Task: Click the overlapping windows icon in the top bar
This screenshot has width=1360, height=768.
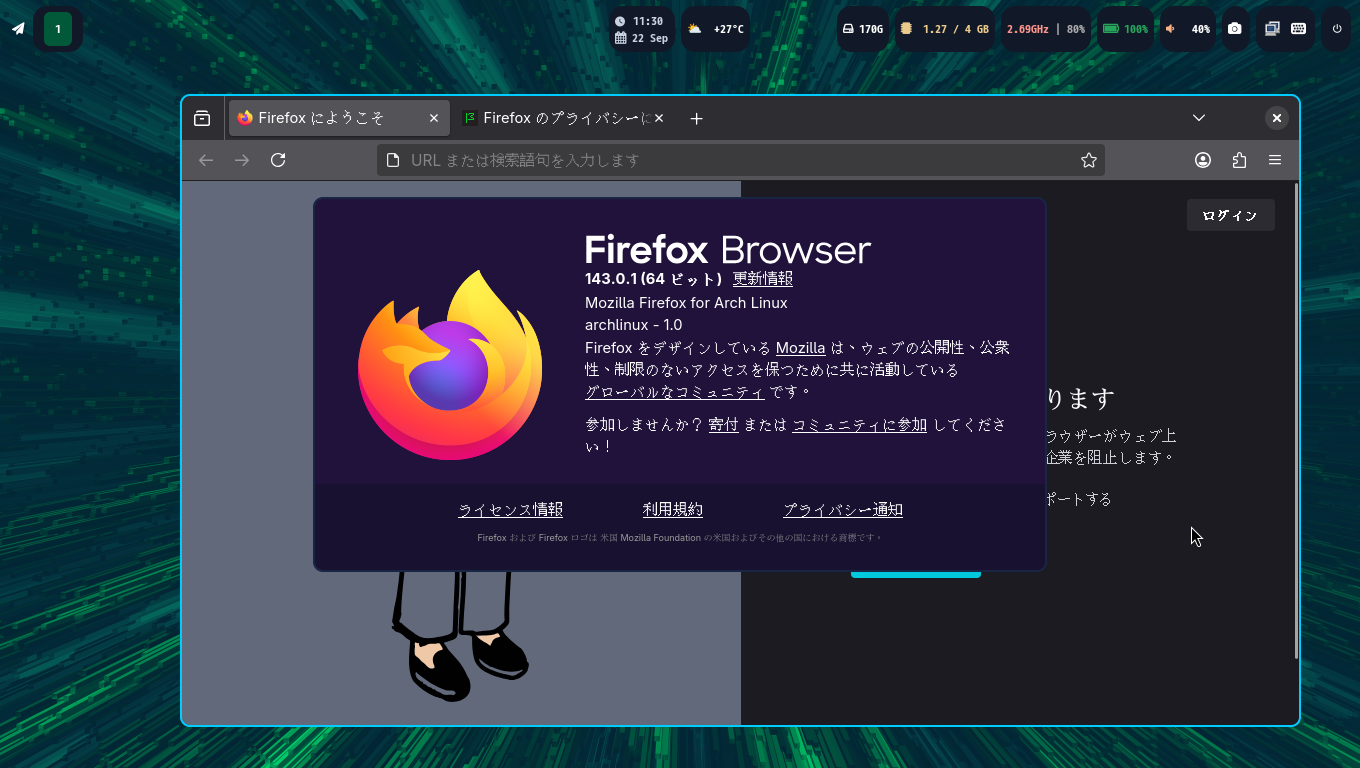Action: (x=1272, y=29)
